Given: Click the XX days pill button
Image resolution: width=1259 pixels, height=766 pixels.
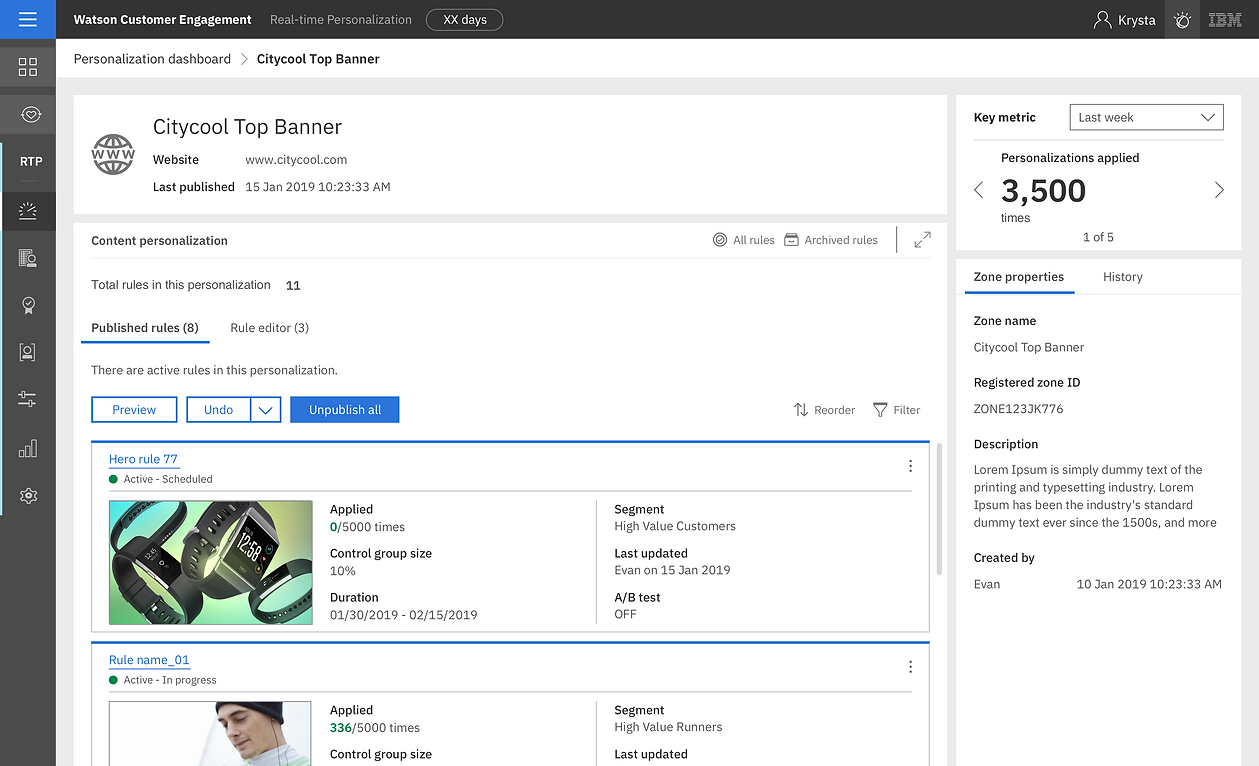Looking at the screenshot, I should tap(465, 19).
